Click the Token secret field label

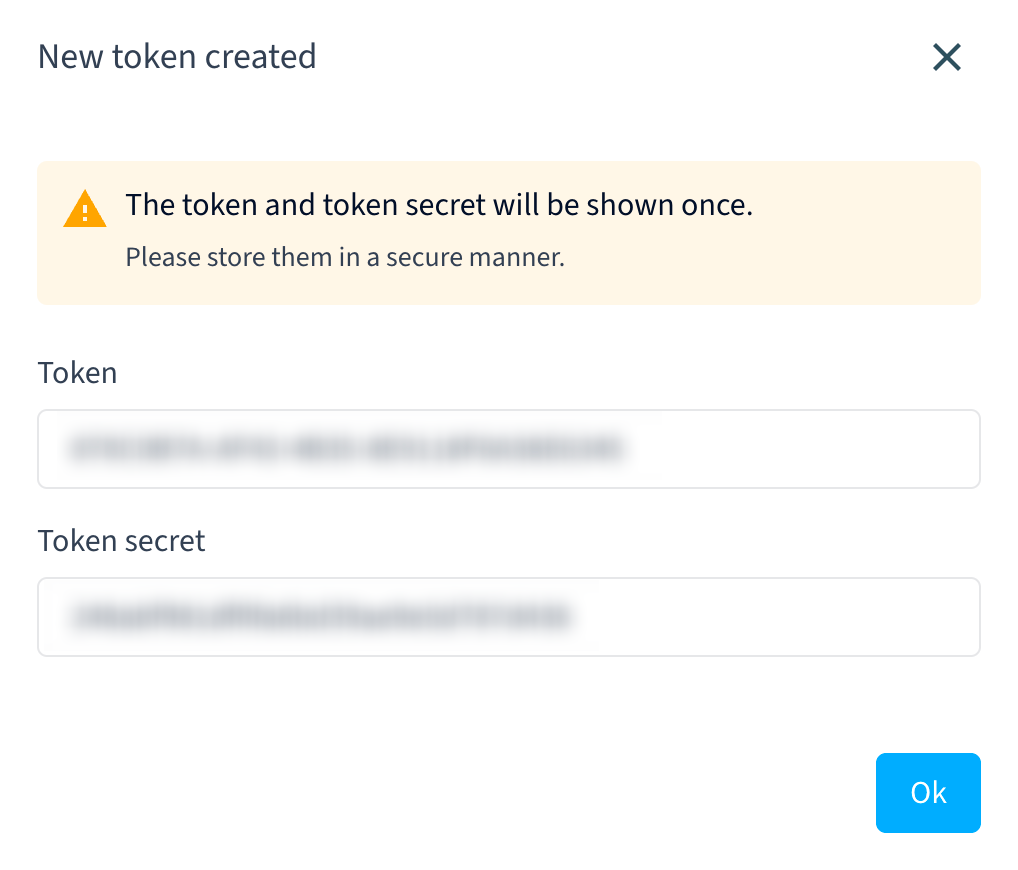pyautogui.click(x=121, y=541)
